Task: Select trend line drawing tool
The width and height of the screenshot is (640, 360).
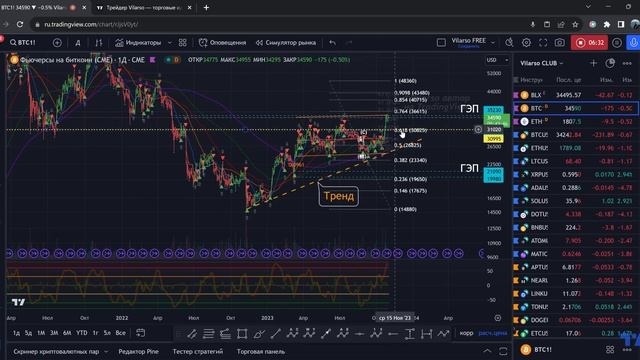Action: 276,334
